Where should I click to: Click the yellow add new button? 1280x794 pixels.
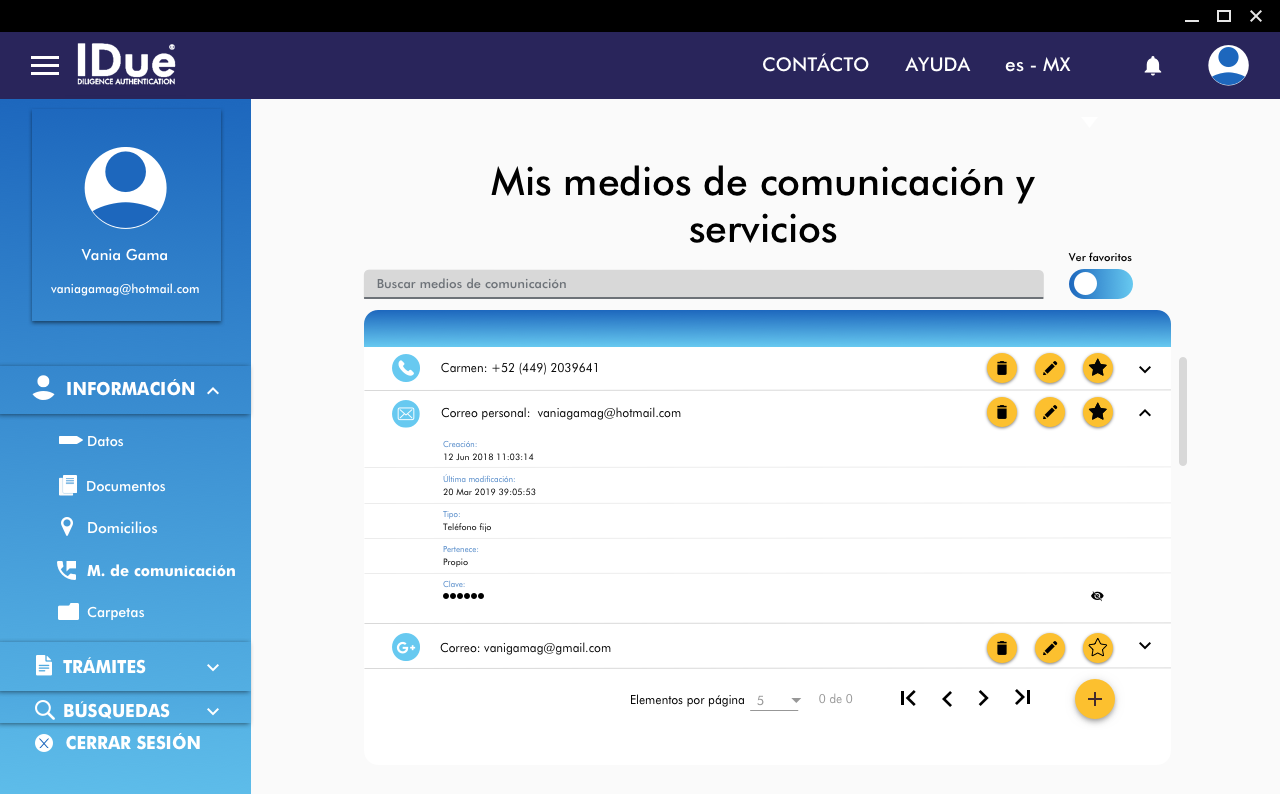click(1094, 699)
